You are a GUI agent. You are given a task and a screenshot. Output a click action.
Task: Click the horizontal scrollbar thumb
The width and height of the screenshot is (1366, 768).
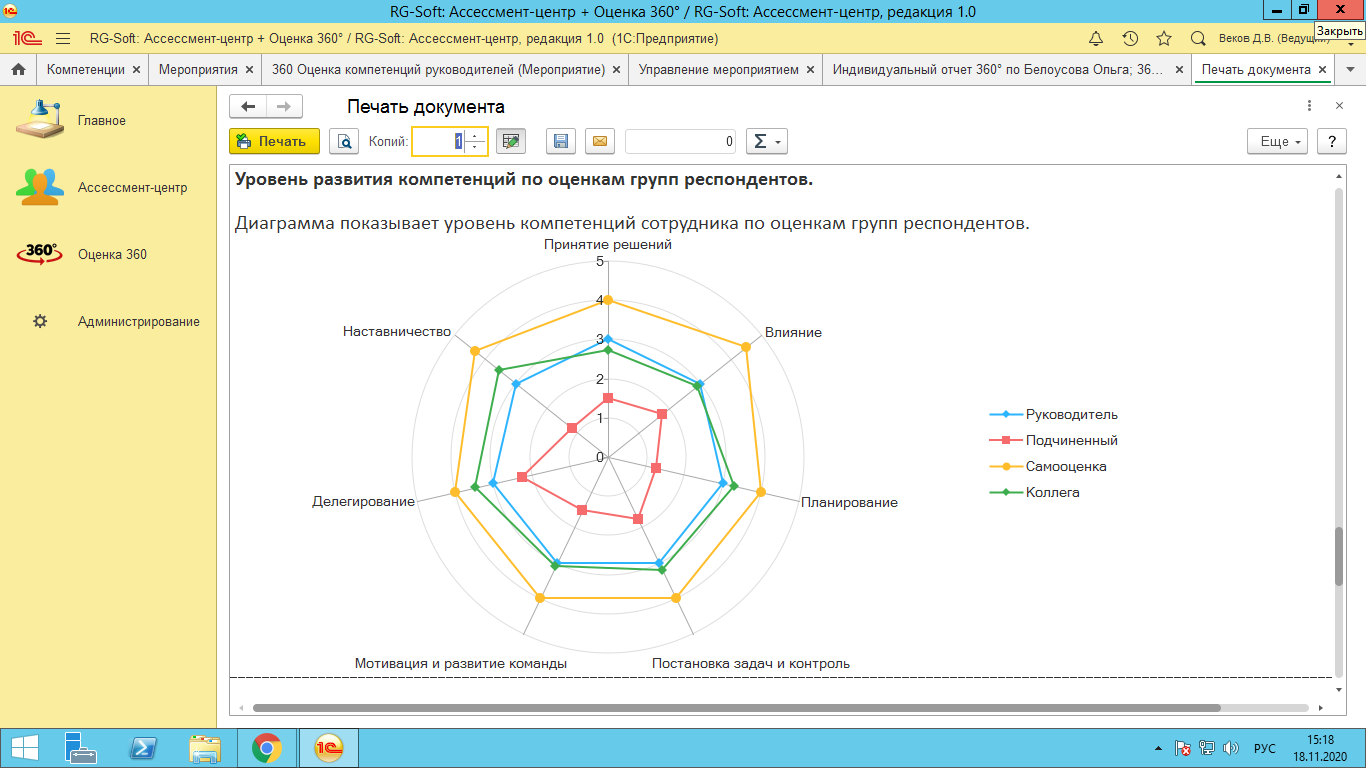pyautogui.click(x=736, y=707)
